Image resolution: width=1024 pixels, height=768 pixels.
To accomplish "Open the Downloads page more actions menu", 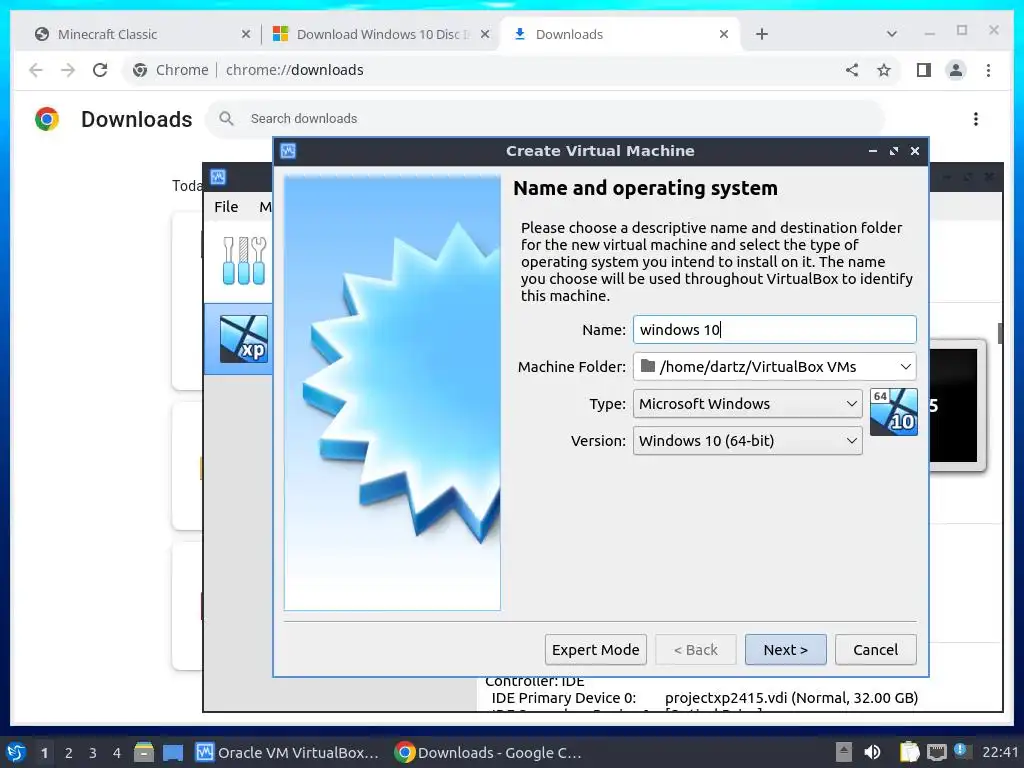I will tap(976, 119).
